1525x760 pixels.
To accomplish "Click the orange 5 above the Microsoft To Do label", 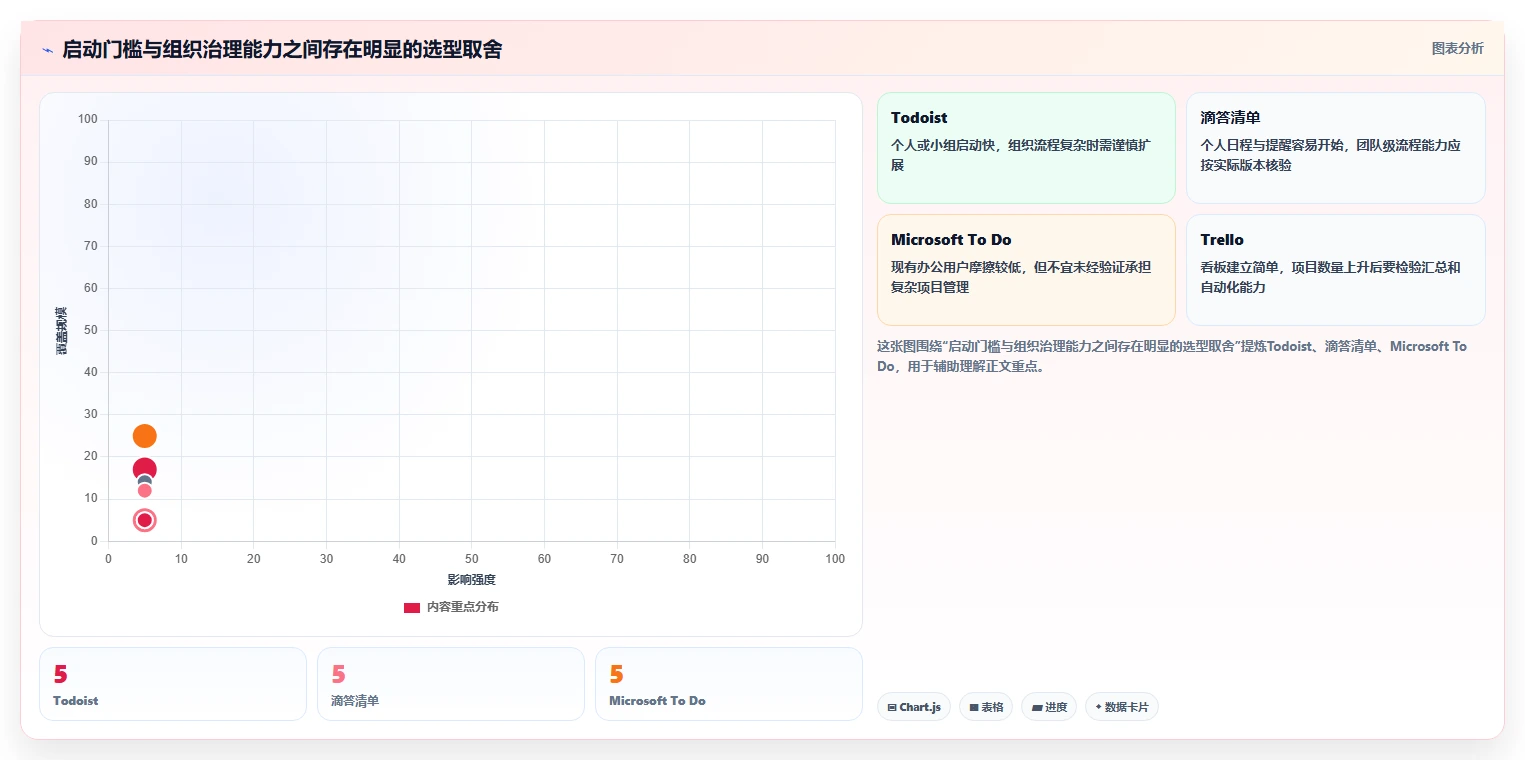I will click(x=616, y=675).
